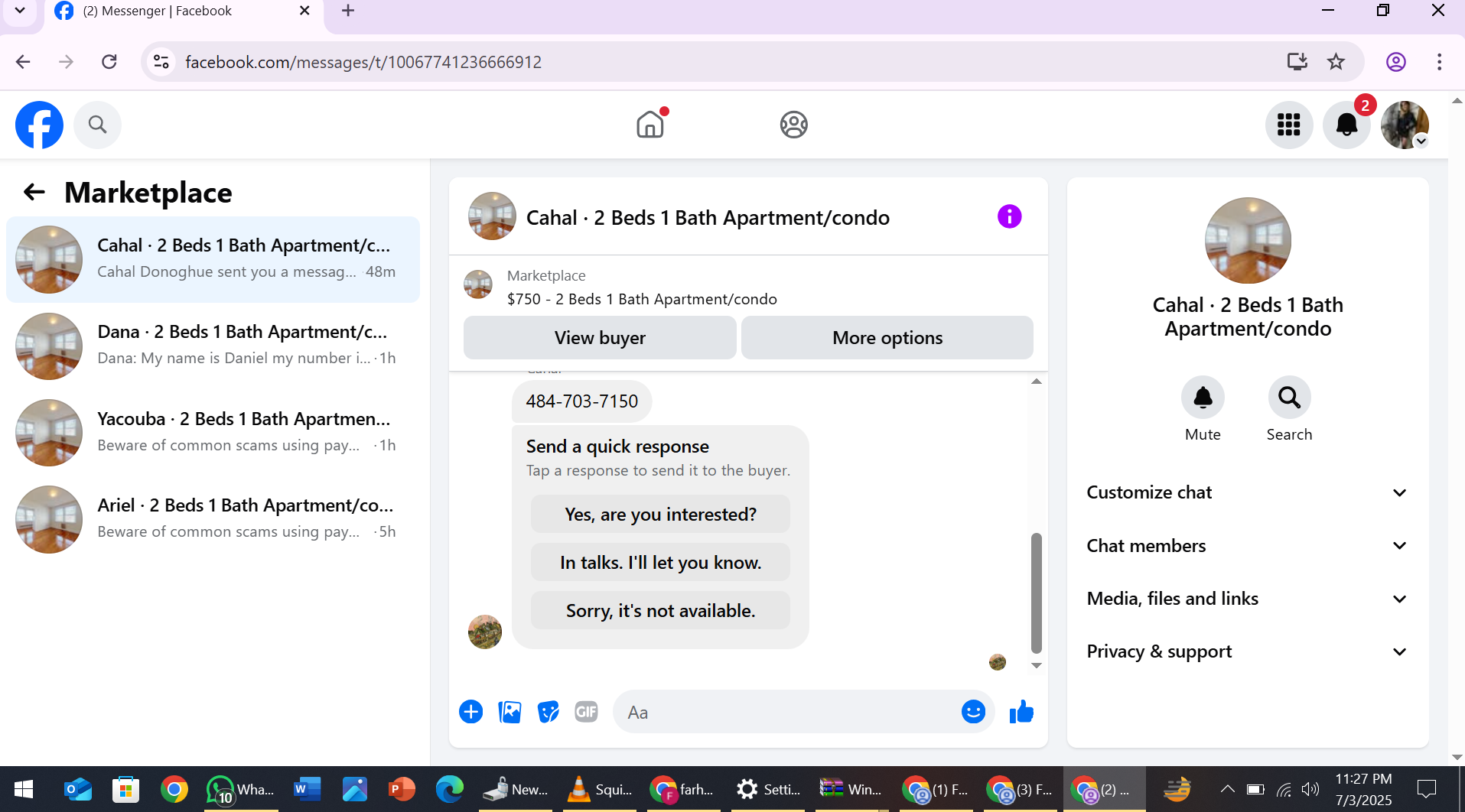Focus the Aa message input
The image size is (1465, 812).
(788, 712)
